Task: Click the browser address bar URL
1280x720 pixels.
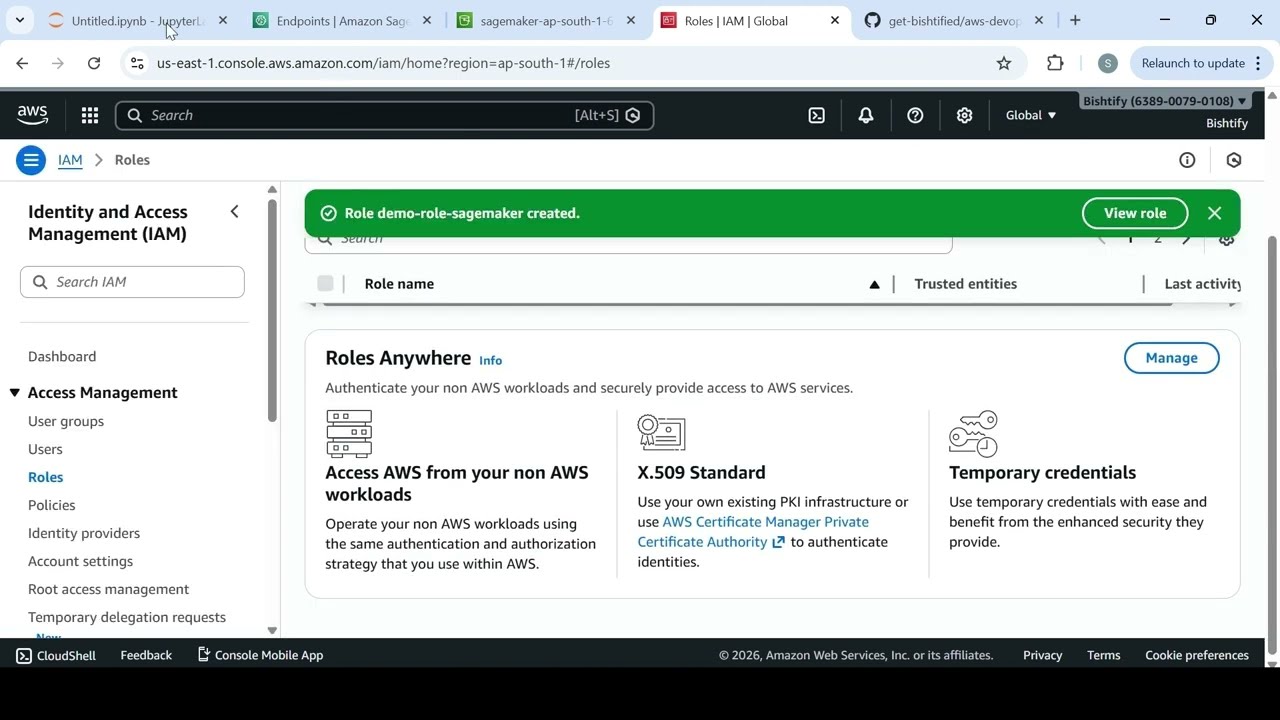Action: [x=383, y=63]
